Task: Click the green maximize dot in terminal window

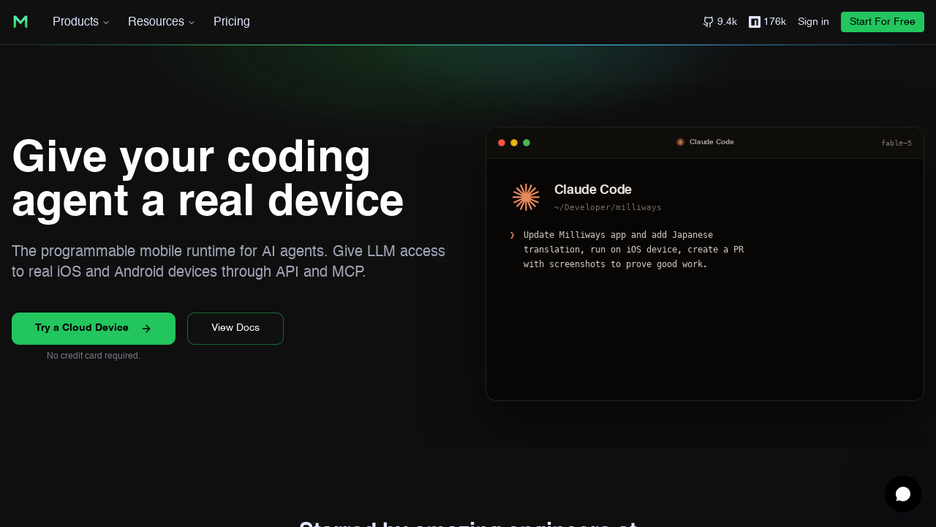Action: [526, 143]
